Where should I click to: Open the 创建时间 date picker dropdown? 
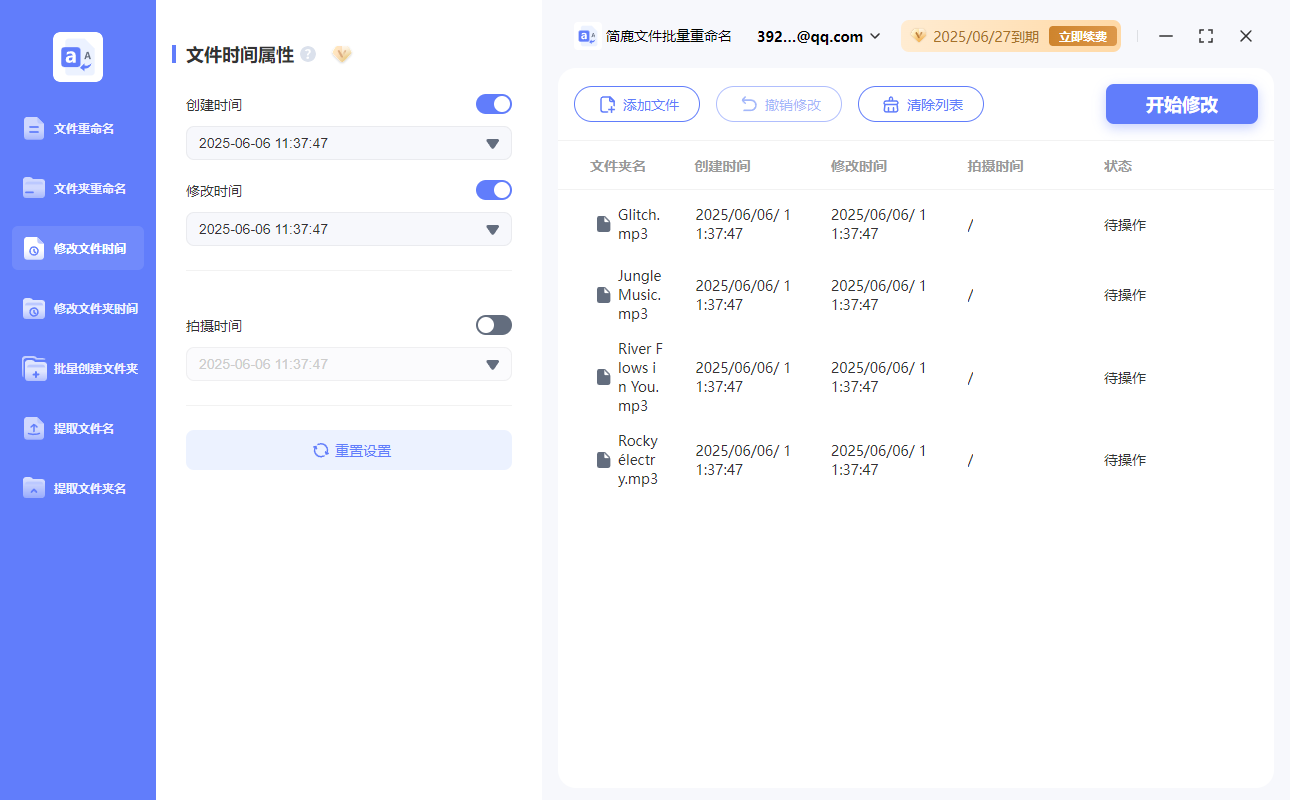pyautogui.click(x=491, y=143)
